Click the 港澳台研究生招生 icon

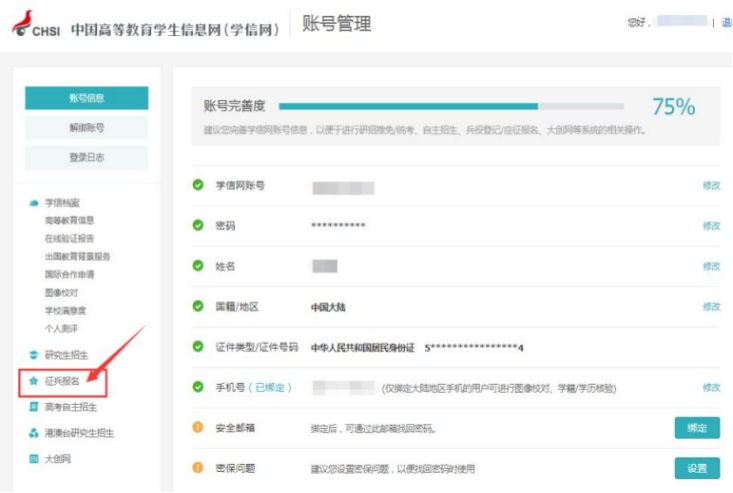coord(34,433)
